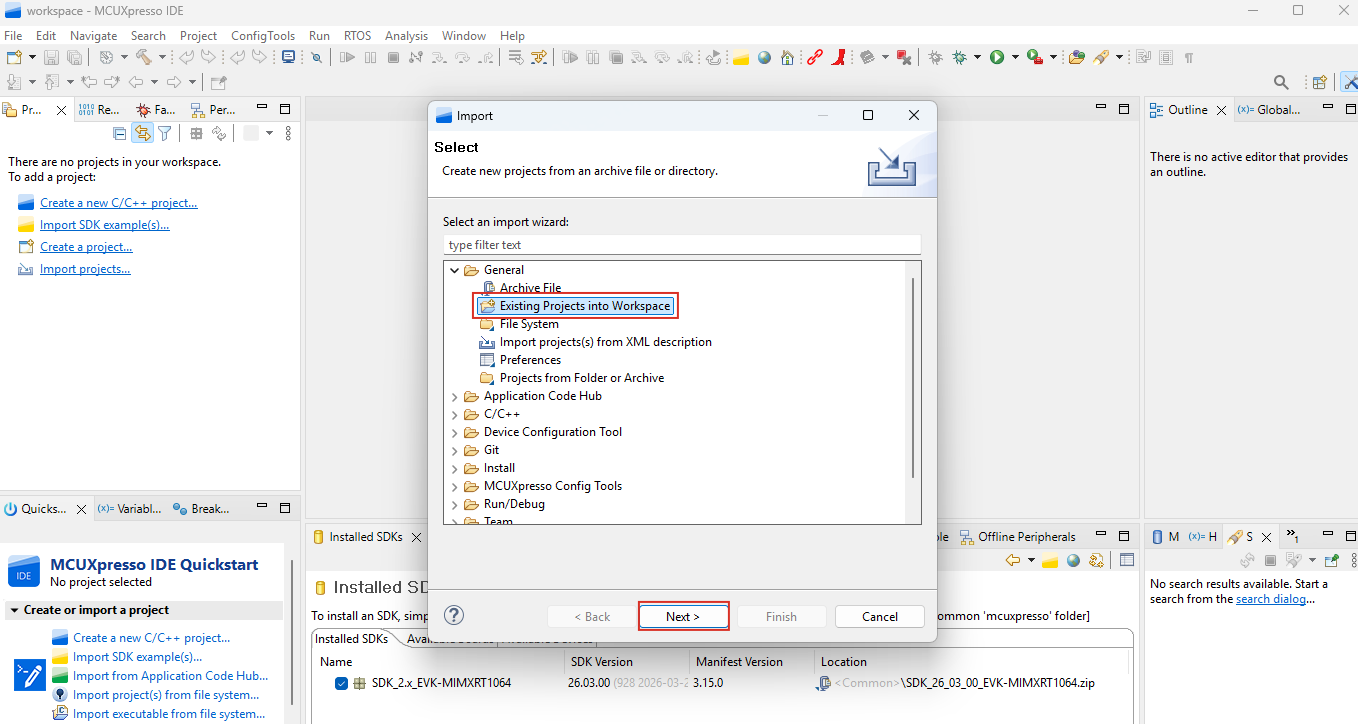Expand the Run/Debug folder in wizard

pyautogui.click(x=455, y=504)
